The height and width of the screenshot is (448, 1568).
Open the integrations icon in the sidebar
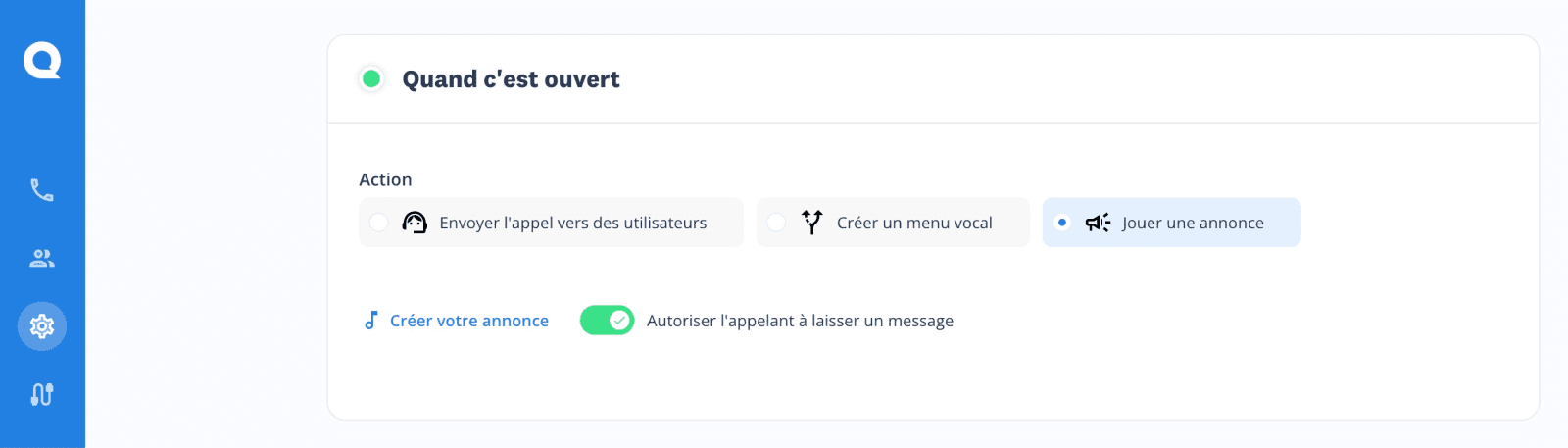[x=42, y=394]
